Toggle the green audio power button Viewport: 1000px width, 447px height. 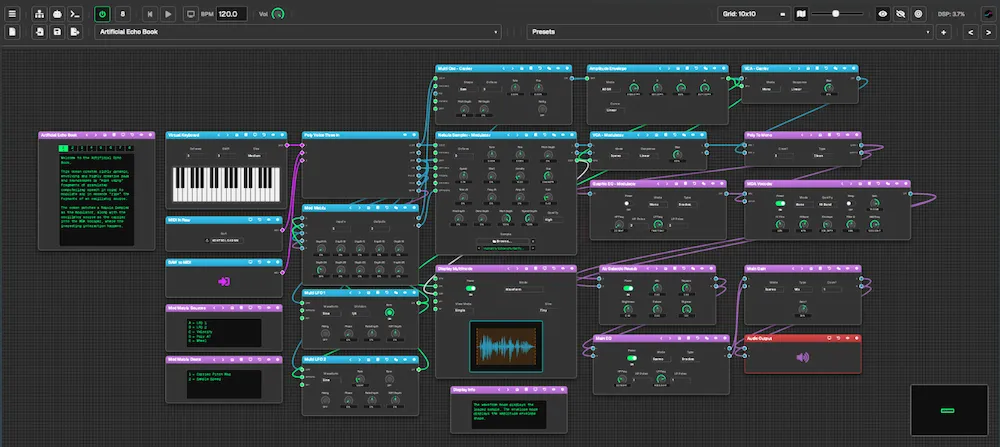[102, 13]
